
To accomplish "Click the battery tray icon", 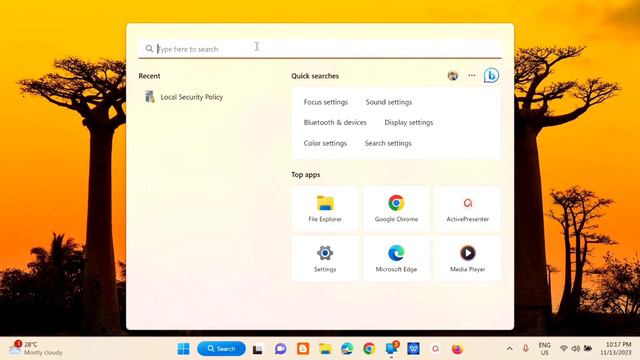I will coord(588,349).
